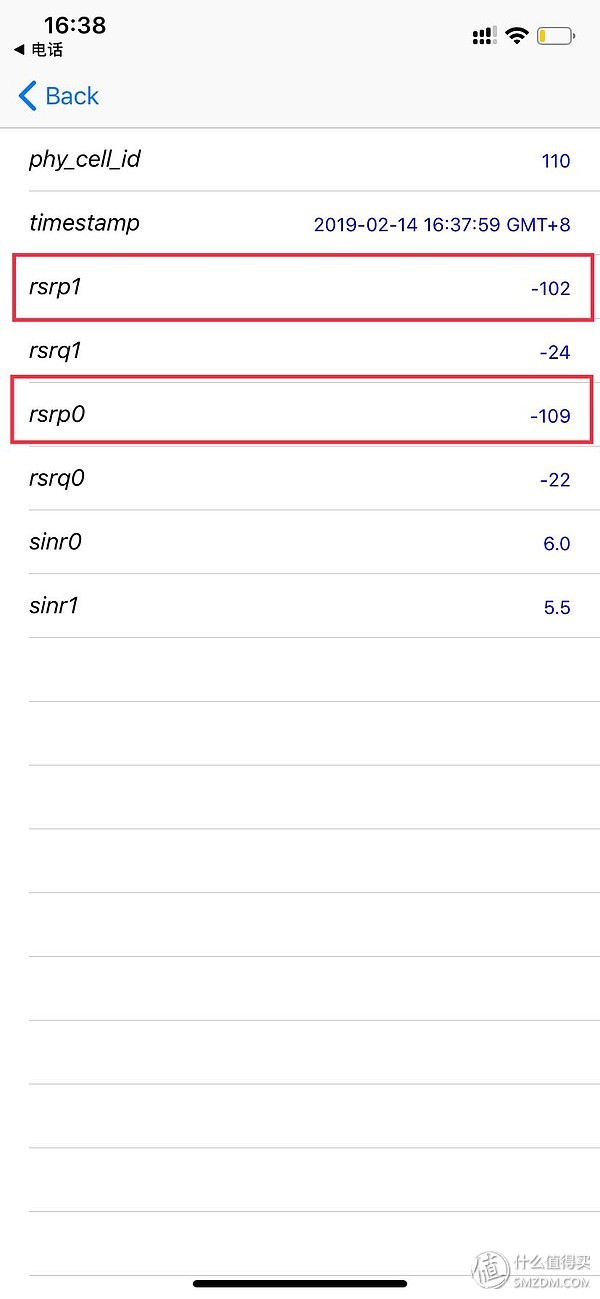
Task: Tap the phy_cell_id value 110
Action: 556,160
